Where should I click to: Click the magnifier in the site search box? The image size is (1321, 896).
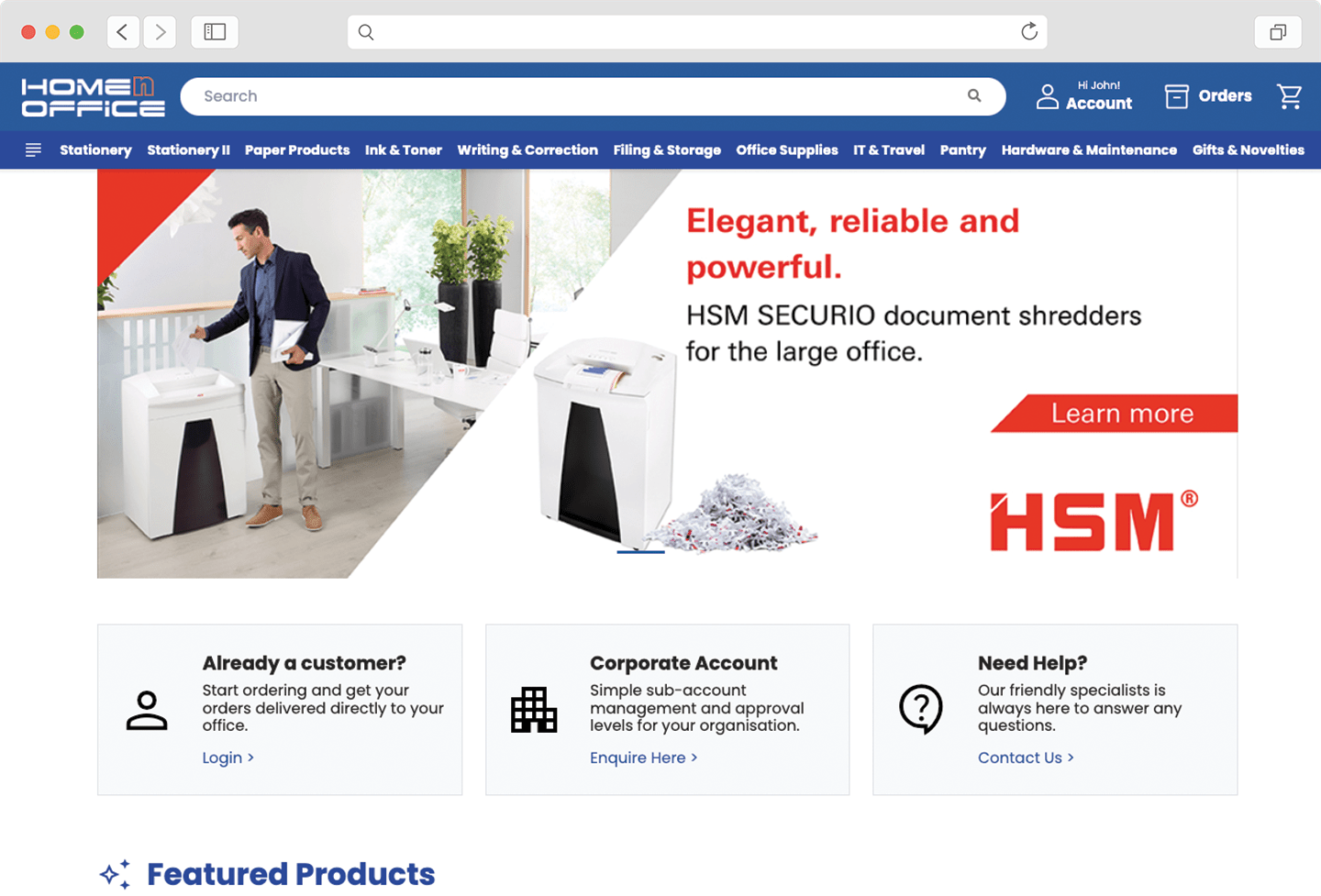click(x=974, y=95)
